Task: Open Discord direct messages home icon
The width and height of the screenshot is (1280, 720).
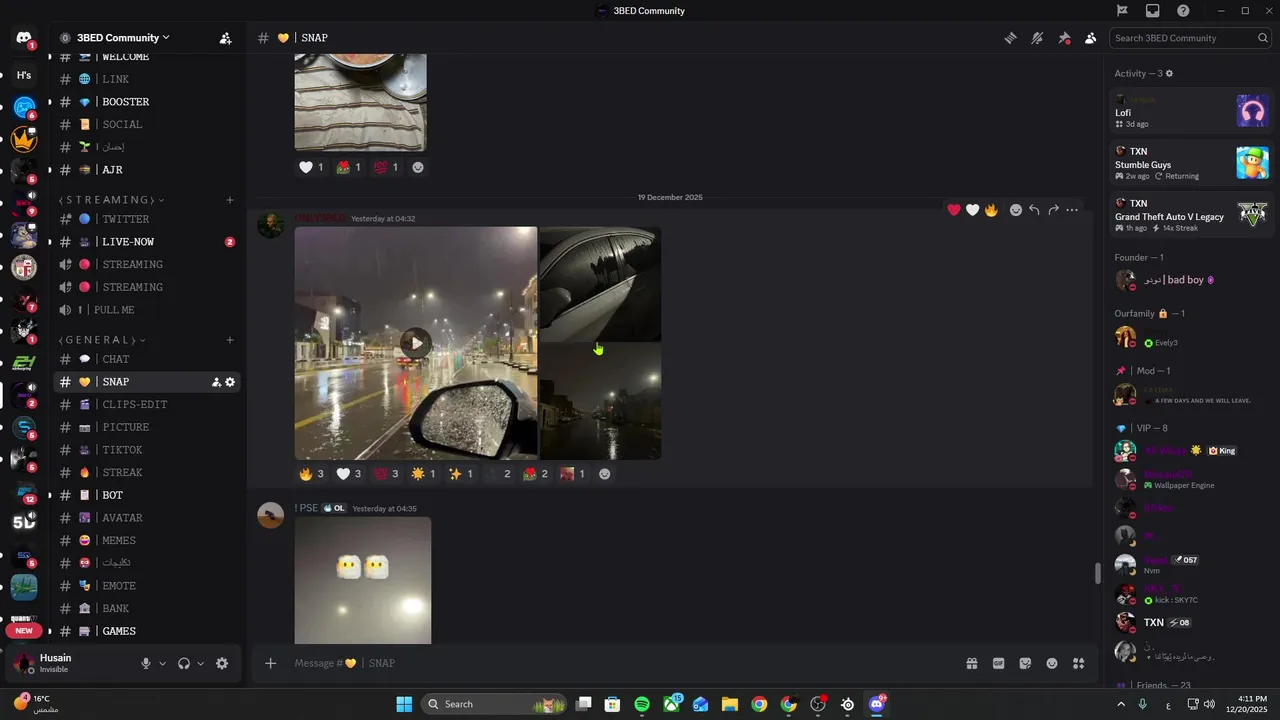Action: click(24, 38)
